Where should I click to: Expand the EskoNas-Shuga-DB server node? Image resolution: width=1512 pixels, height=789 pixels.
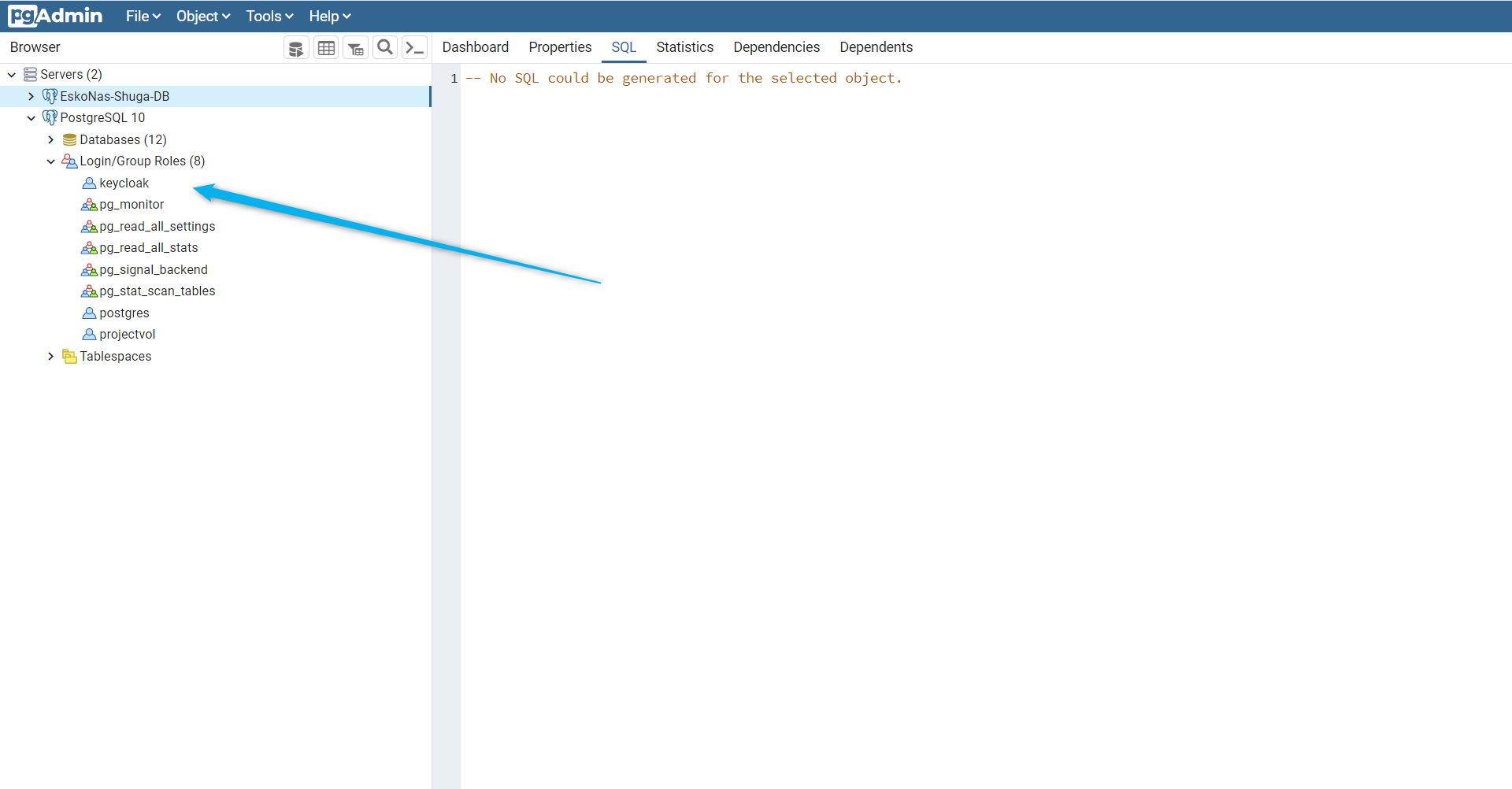31,96
